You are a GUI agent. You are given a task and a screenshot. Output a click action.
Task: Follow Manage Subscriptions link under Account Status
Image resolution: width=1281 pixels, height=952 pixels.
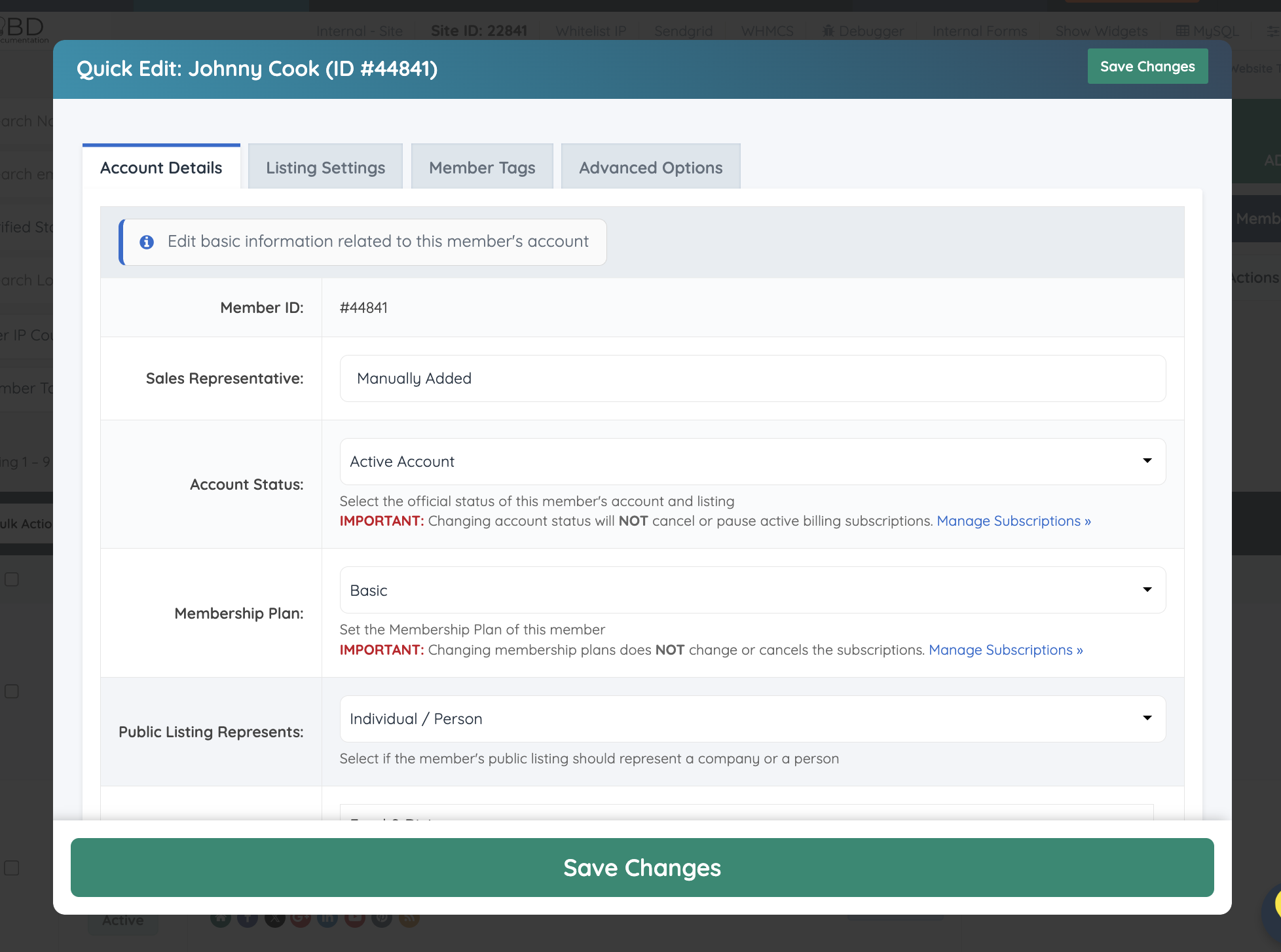click(x=1013, y=521)
